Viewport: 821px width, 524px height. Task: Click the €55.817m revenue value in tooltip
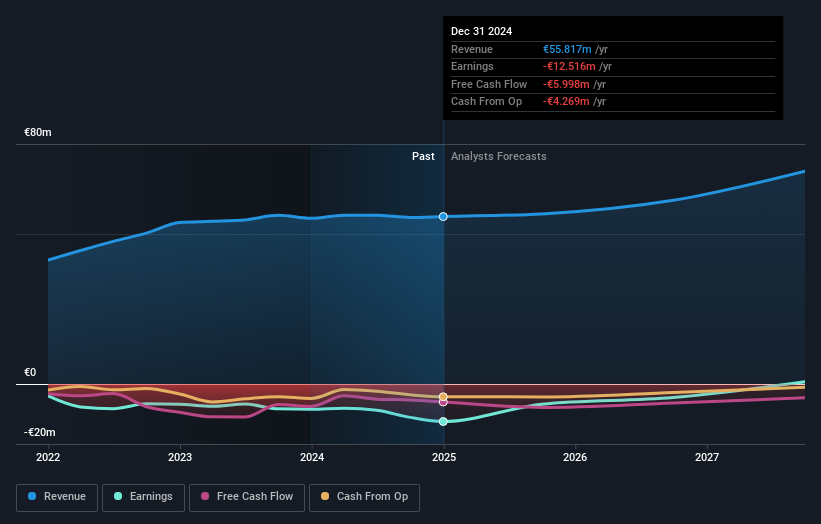pos(567,49)
